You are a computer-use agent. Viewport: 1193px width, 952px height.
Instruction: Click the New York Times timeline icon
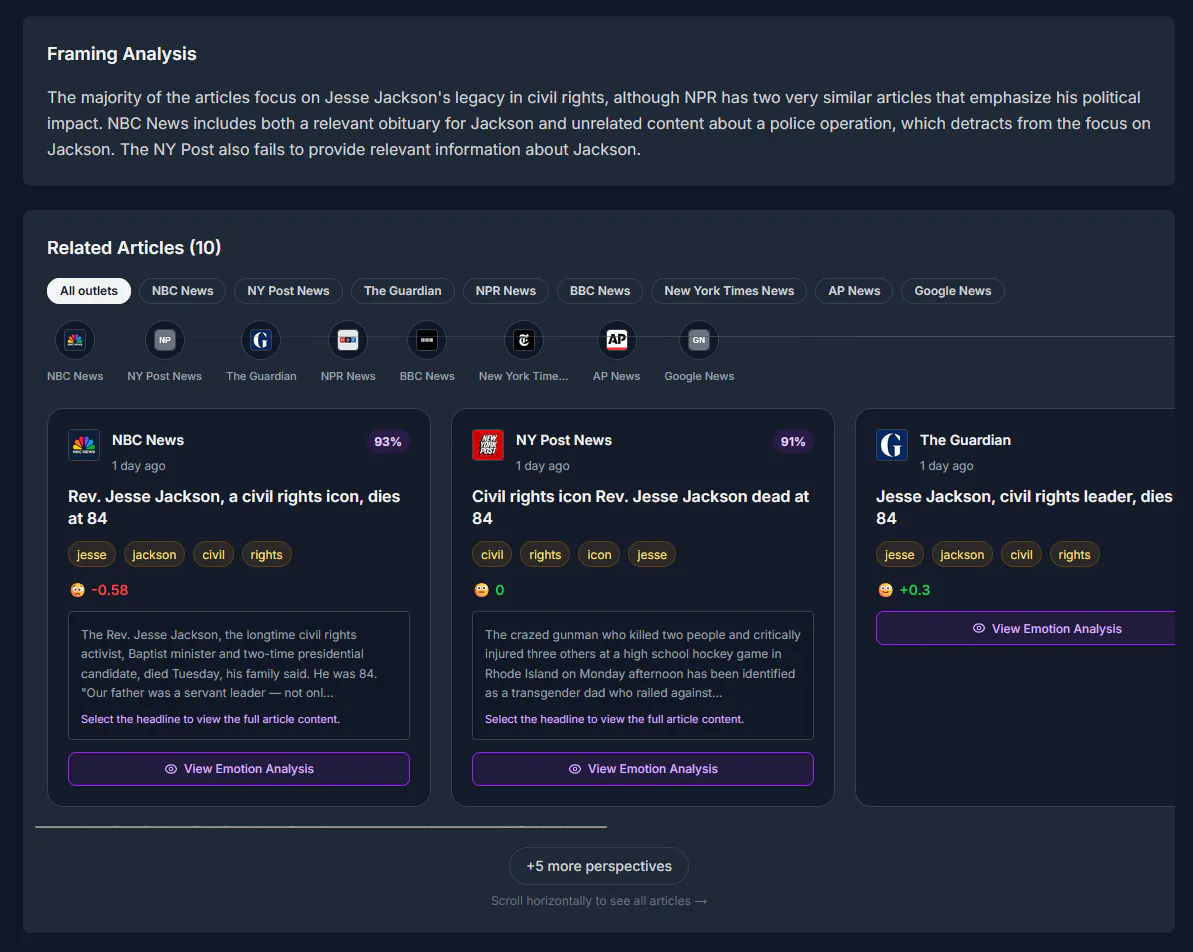click(523, 340)
